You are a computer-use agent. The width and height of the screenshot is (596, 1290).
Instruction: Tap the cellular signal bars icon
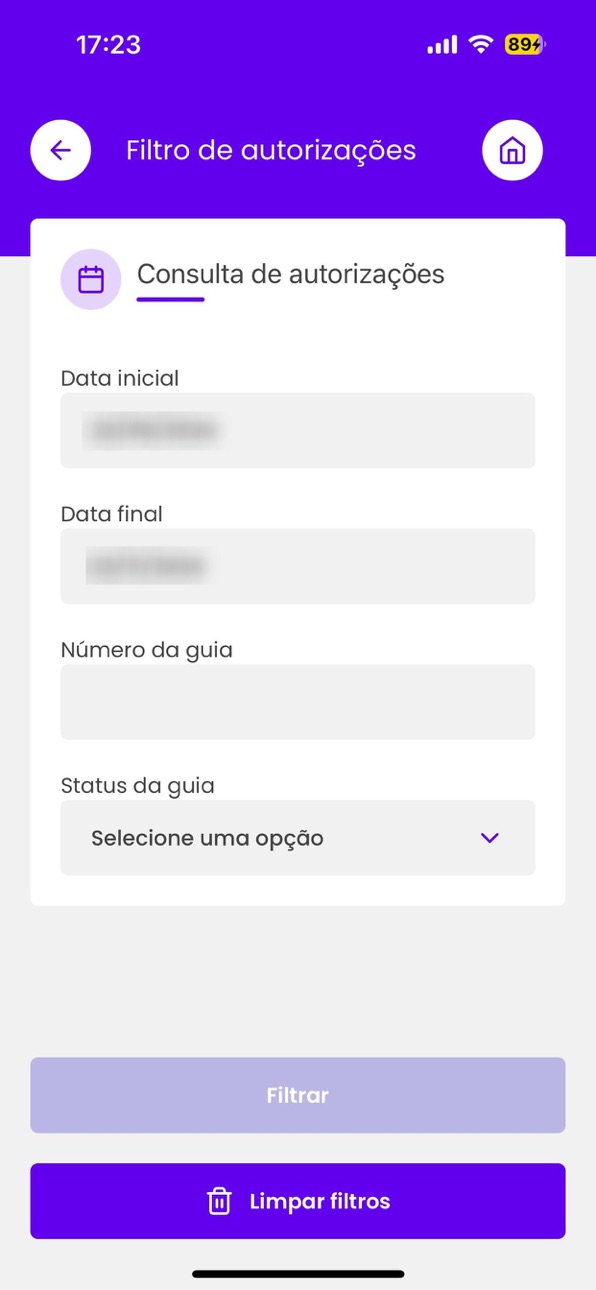442,45
